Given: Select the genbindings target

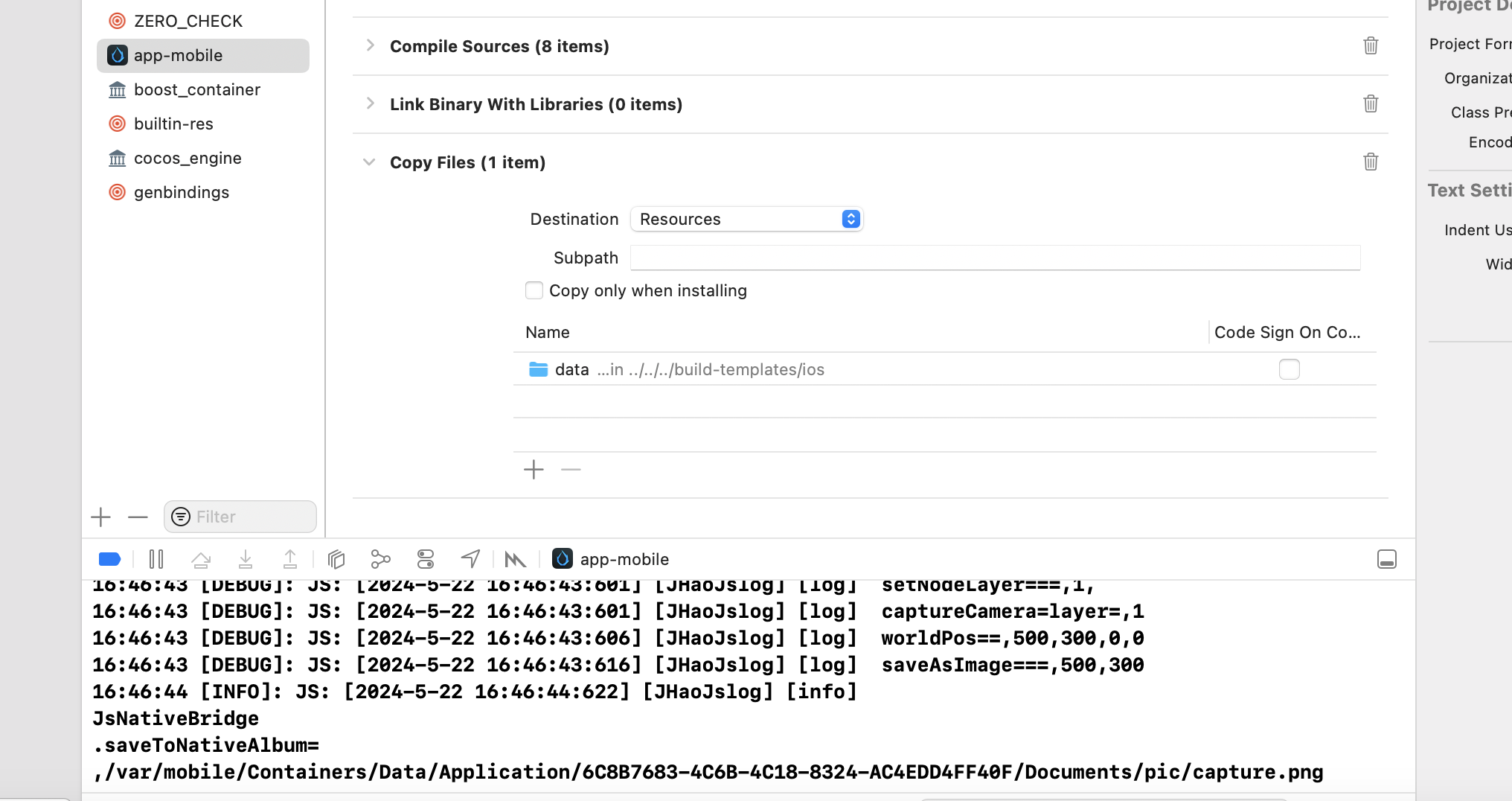Looking at the screenshot, I should (182, 192).
